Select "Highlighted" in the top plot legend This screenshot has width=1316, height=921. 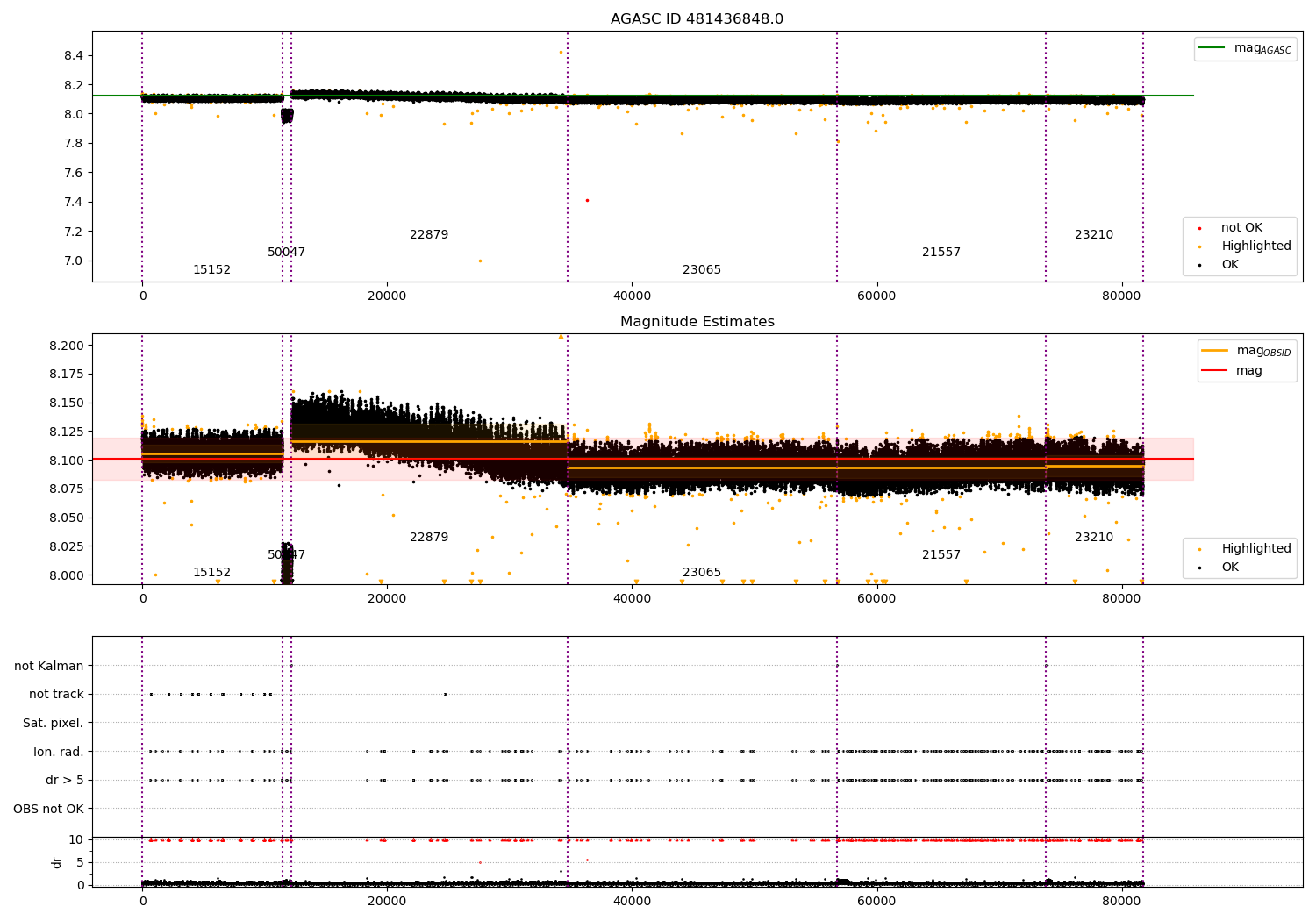[1256, 246]
